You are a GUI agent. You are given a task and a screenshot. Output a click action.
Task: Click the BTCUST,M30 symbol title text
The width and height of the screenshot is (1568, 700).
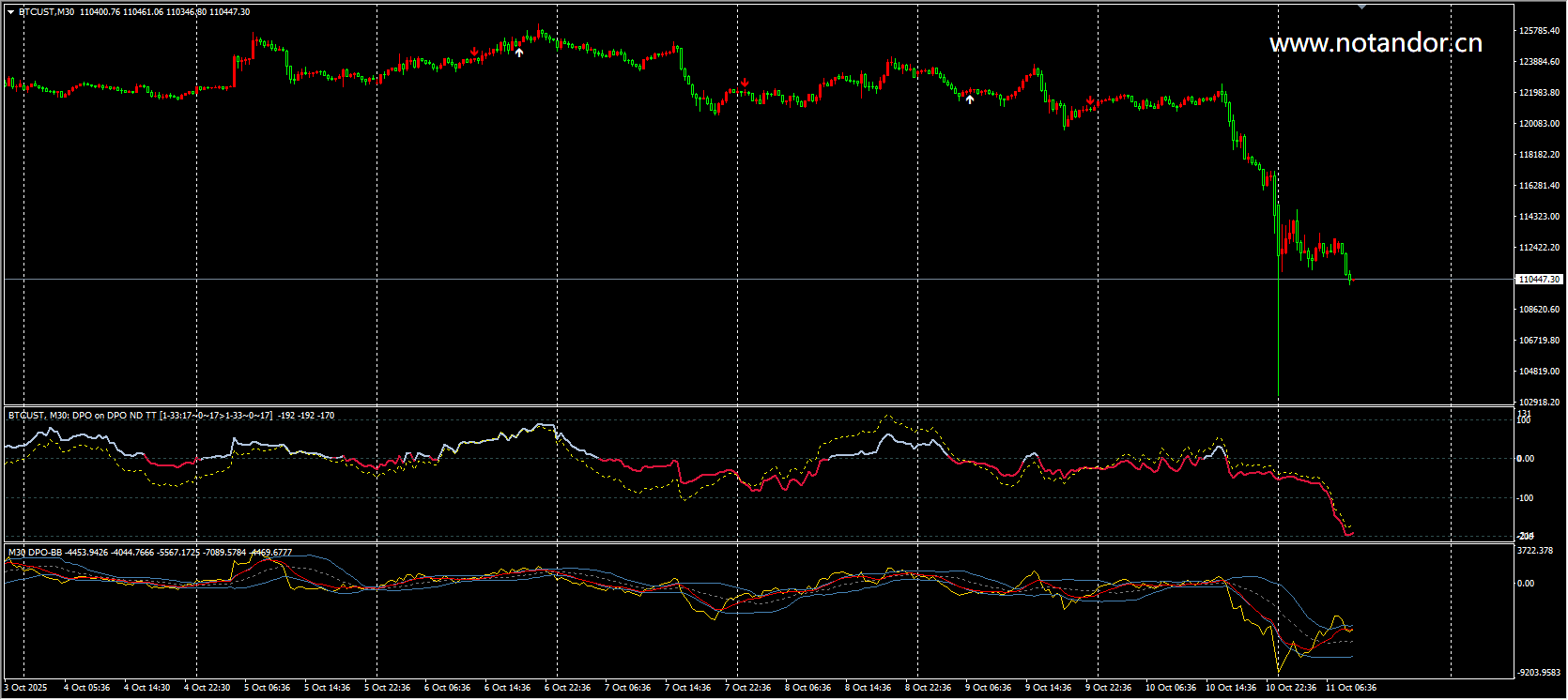[47, 12]
